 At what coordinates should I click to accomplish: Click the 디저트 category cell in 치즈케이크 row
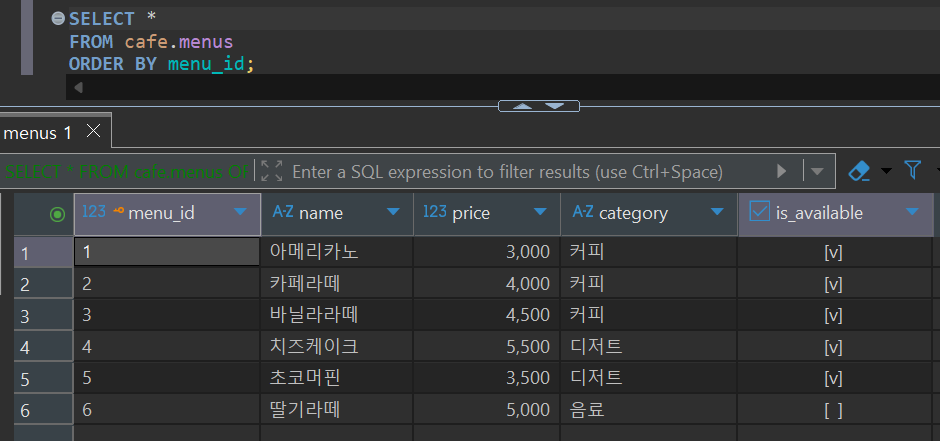pyautogui.click(x=649, y=346)
